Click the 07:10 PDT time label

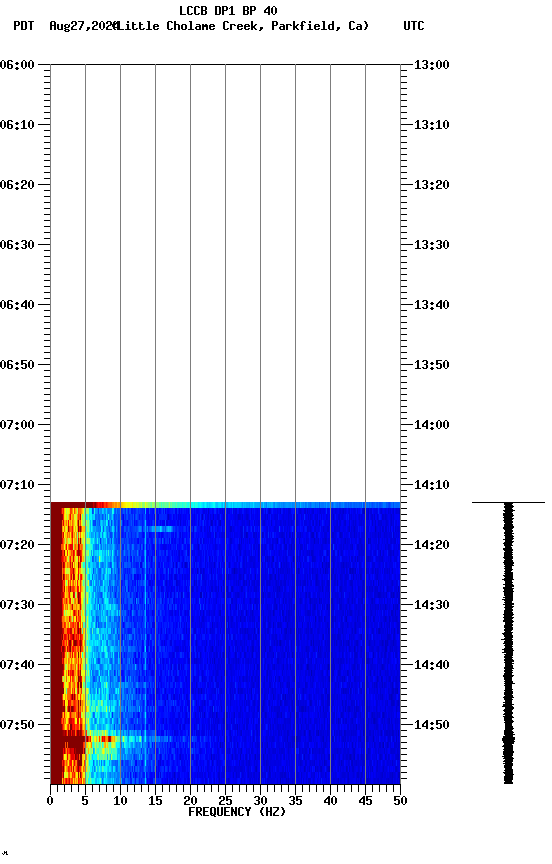pyautogui.click(x=17, y=485)
